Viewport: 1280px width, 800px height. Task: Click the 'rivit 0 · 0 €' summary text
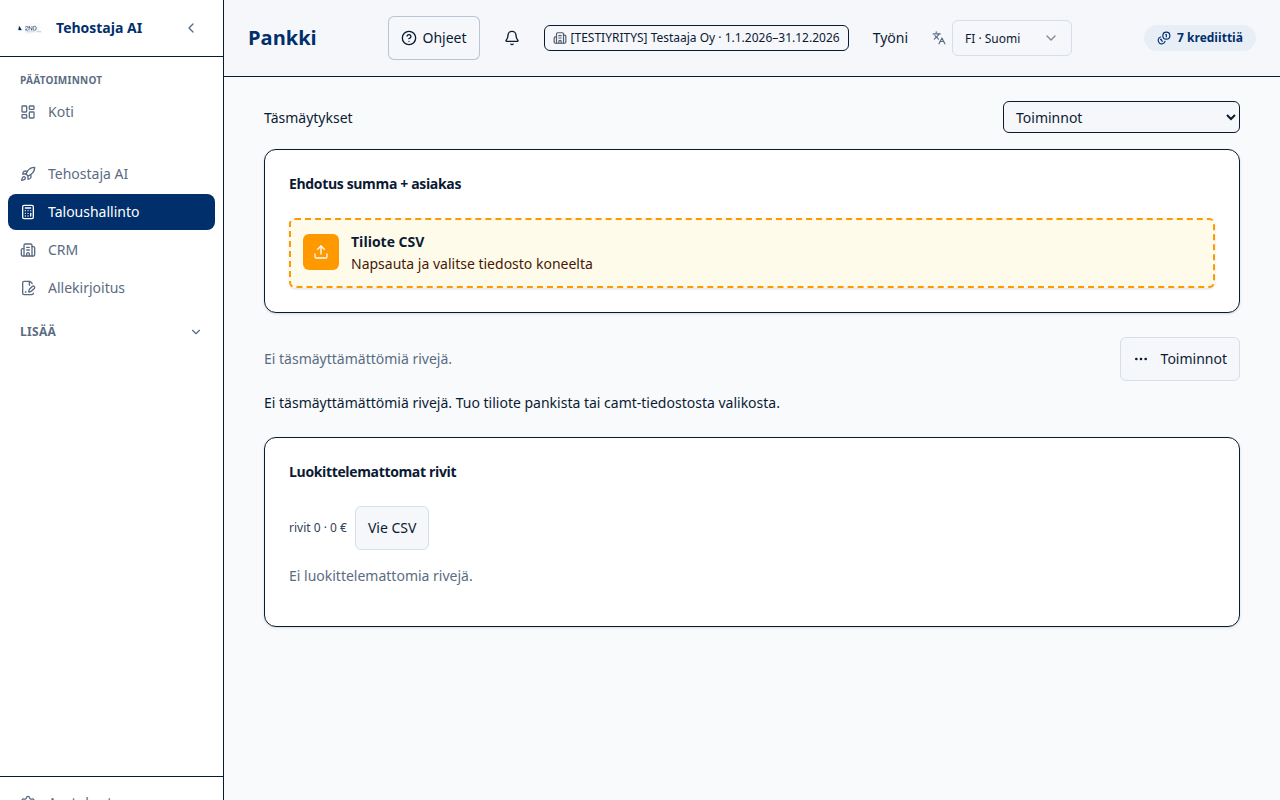tap(318, 528)
